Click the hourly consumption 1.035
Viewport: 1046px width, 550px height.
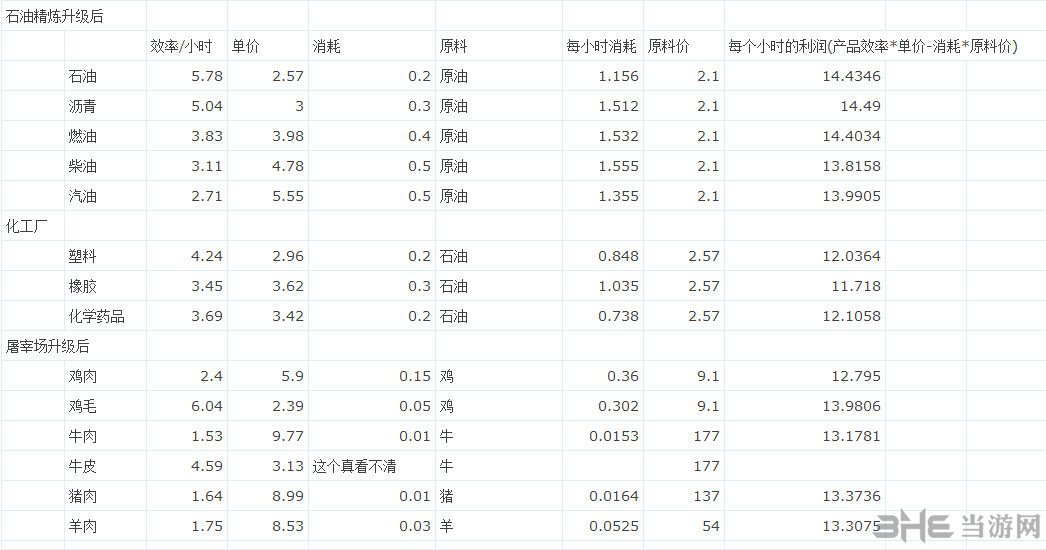point(618,286)
